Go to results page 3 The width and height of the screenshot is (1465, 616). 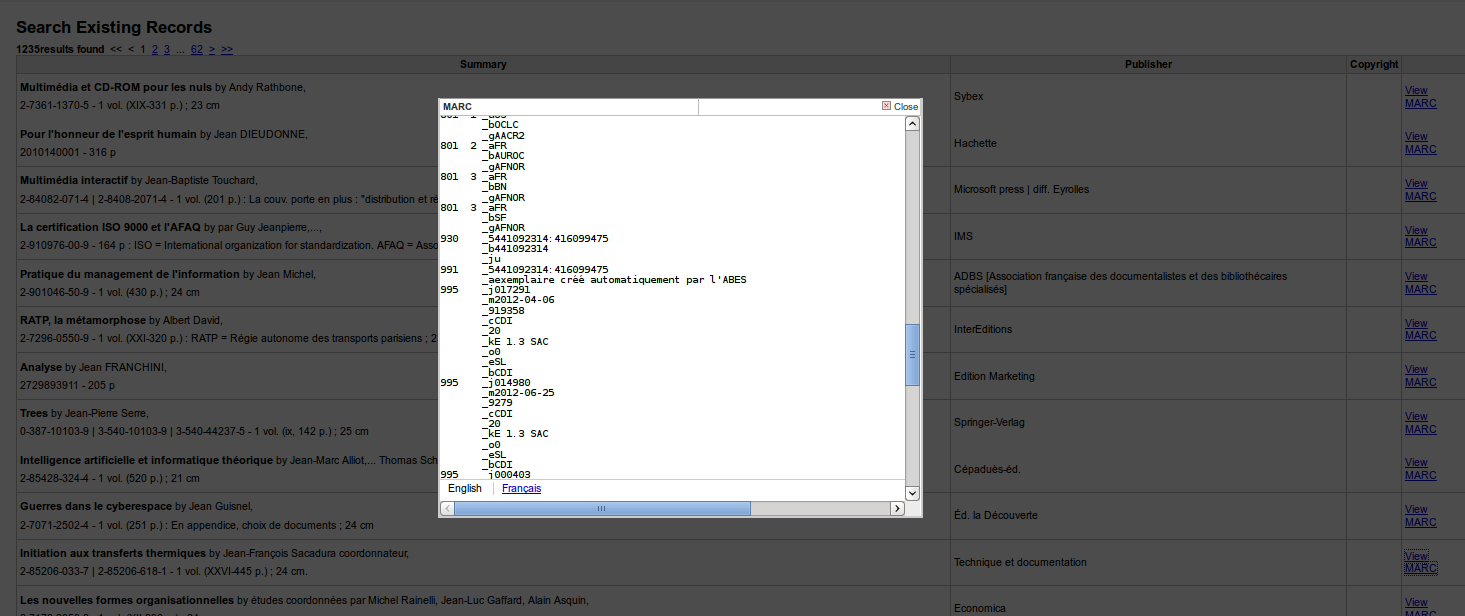click(x=167, y=49)
